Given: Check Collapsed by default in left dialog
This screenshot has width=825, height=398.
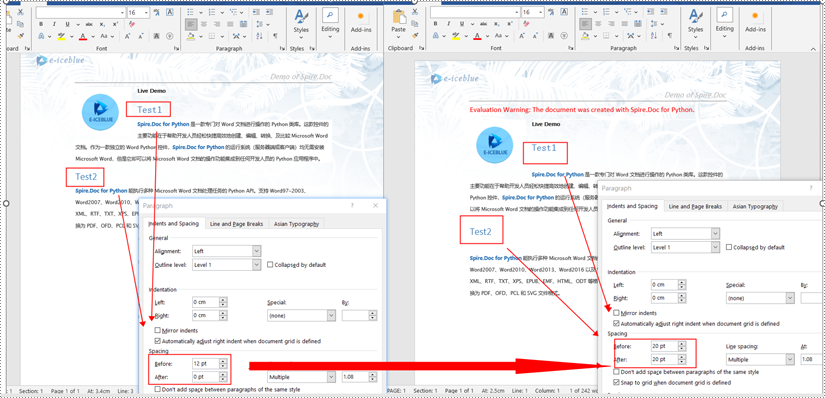Looking at the screenshot, I should coord(270,265).
